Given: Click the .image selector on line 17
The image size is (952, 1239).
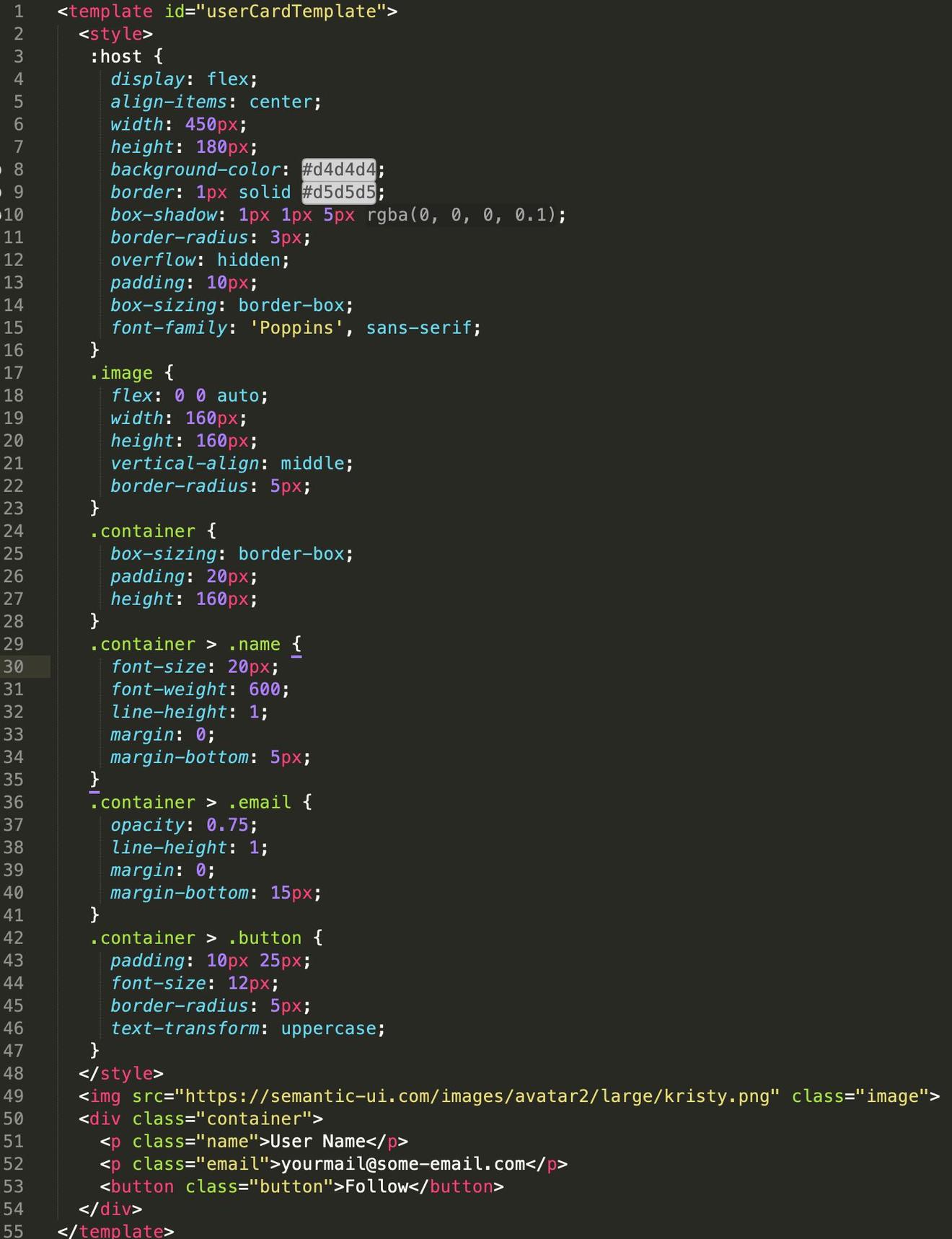Looking at the screenshot, I should click(121, 373).
